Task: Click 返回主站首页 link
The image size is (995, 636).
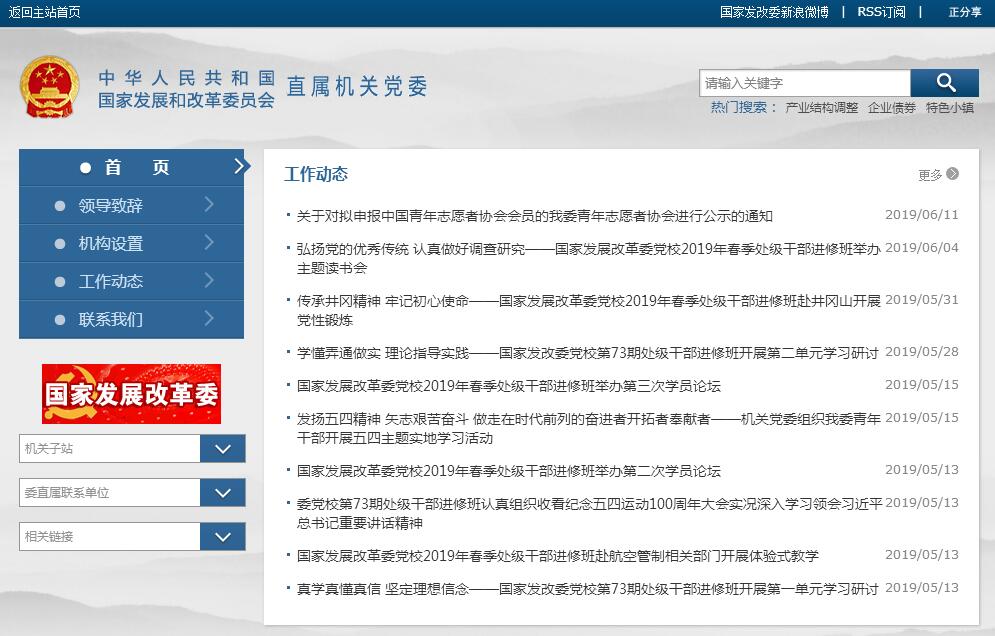Action: pos(45,12)
